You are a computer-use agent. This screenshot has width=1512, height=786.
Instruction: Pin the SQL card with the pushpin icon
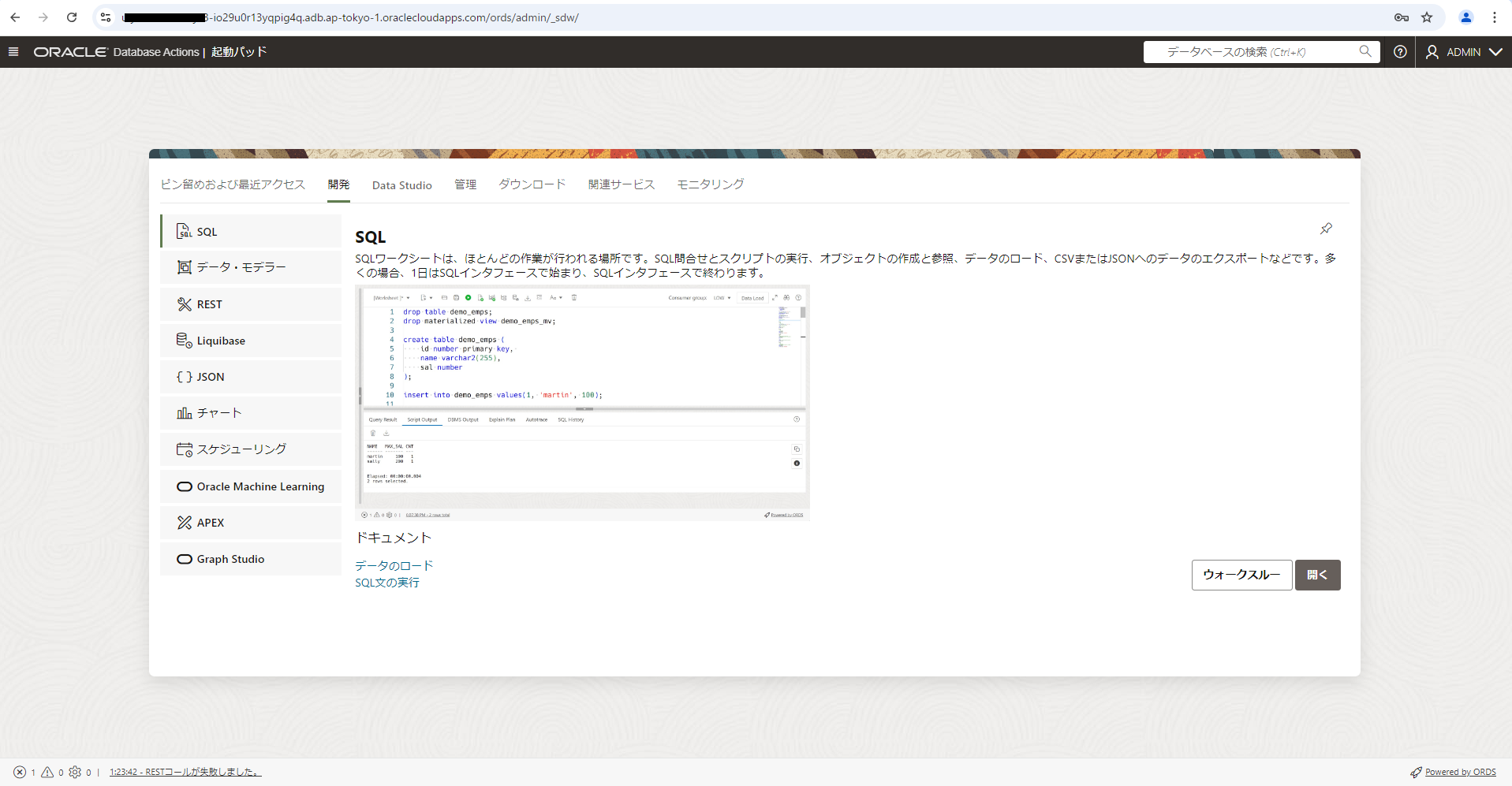click(x=1326, y=229)
